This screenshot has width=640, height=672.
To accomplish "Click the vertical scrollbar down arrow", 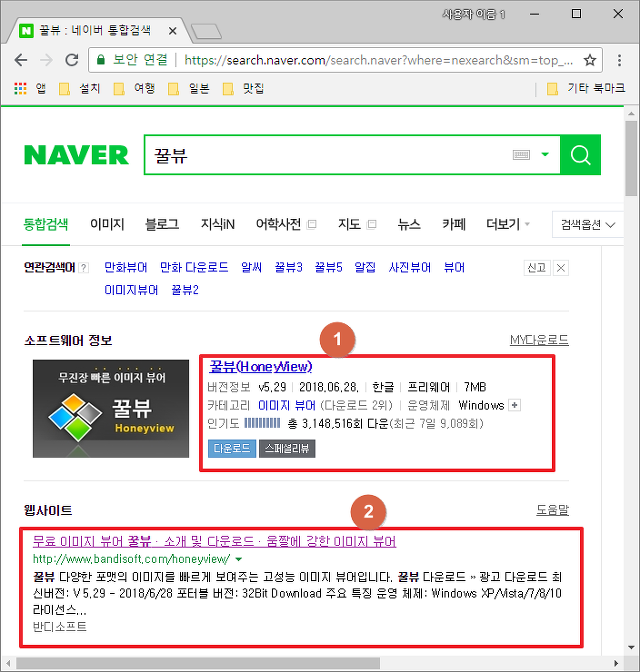I will 631,648.
